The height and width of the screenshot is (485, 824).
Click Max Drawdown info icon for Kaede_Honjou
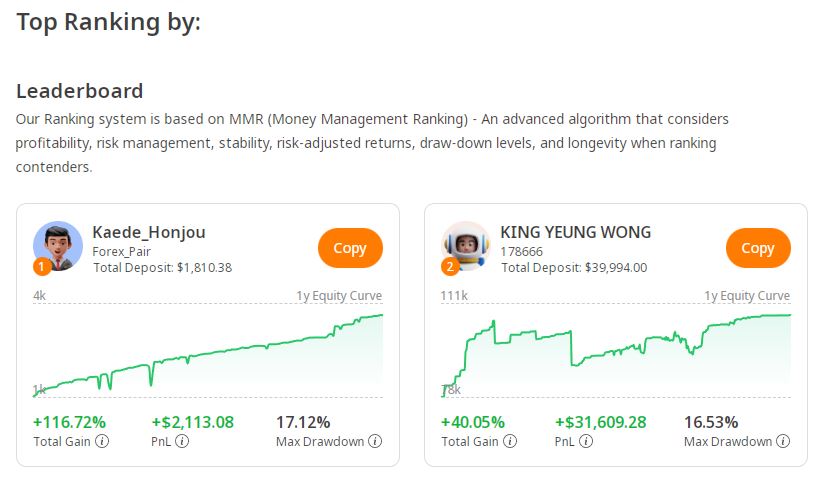point(375,442)
